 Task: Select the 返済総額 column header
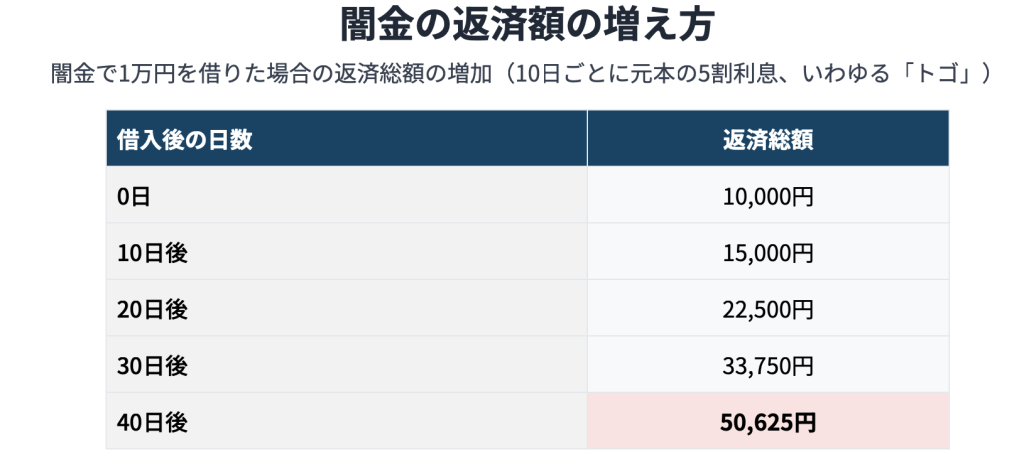(768, 138)
